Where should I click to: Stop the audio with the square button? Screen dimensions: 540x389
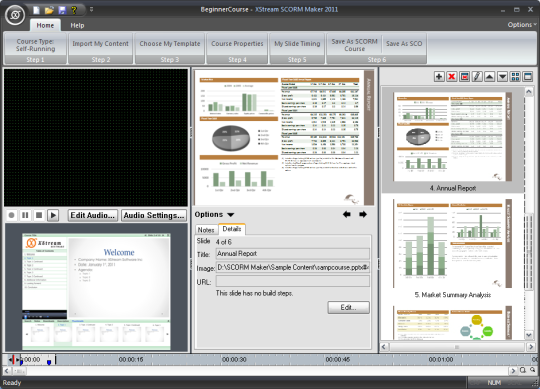pos(39,215)
